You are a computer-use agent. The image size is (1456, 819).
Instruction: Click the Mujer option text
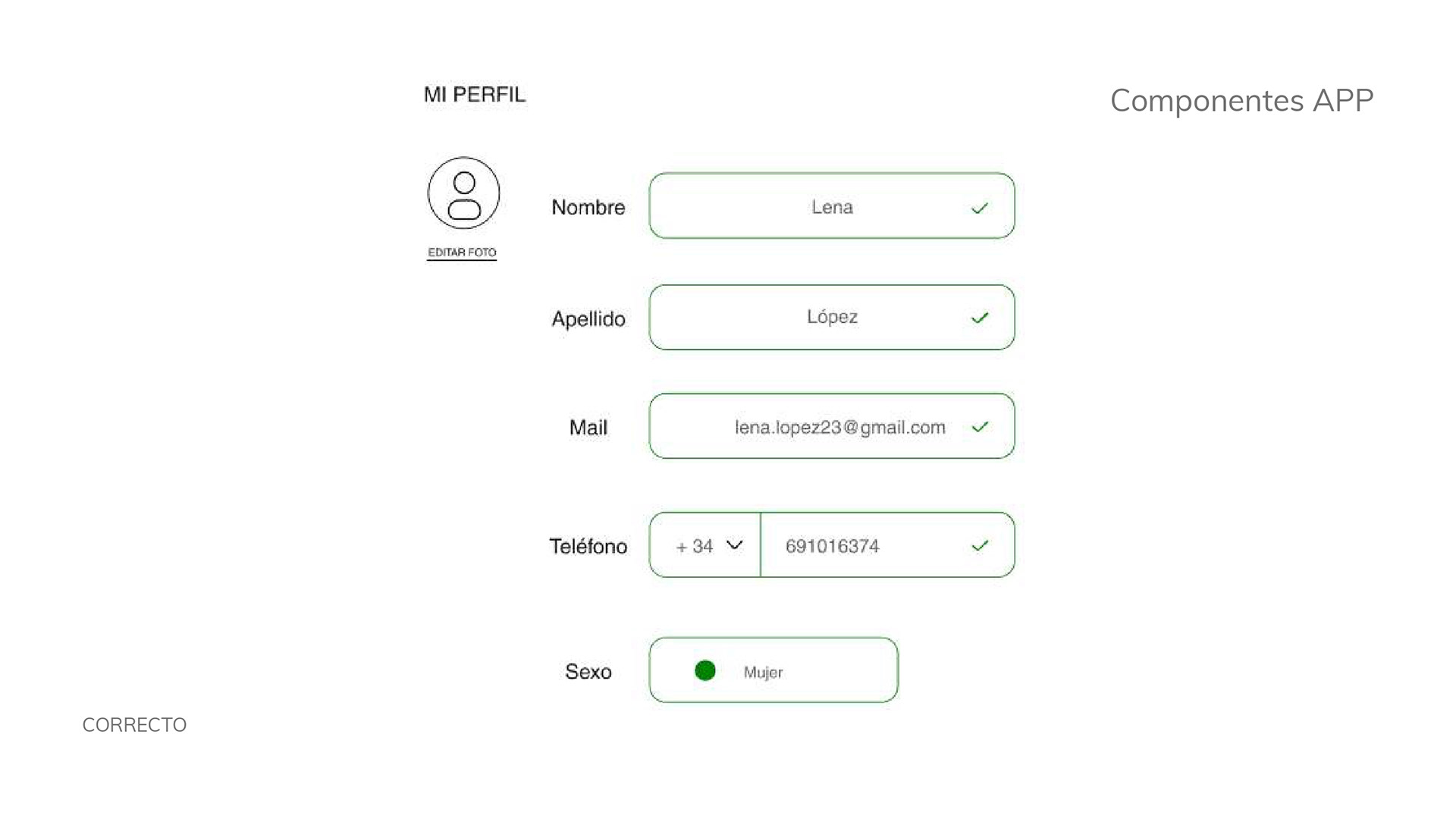click(x=763, y=673)
